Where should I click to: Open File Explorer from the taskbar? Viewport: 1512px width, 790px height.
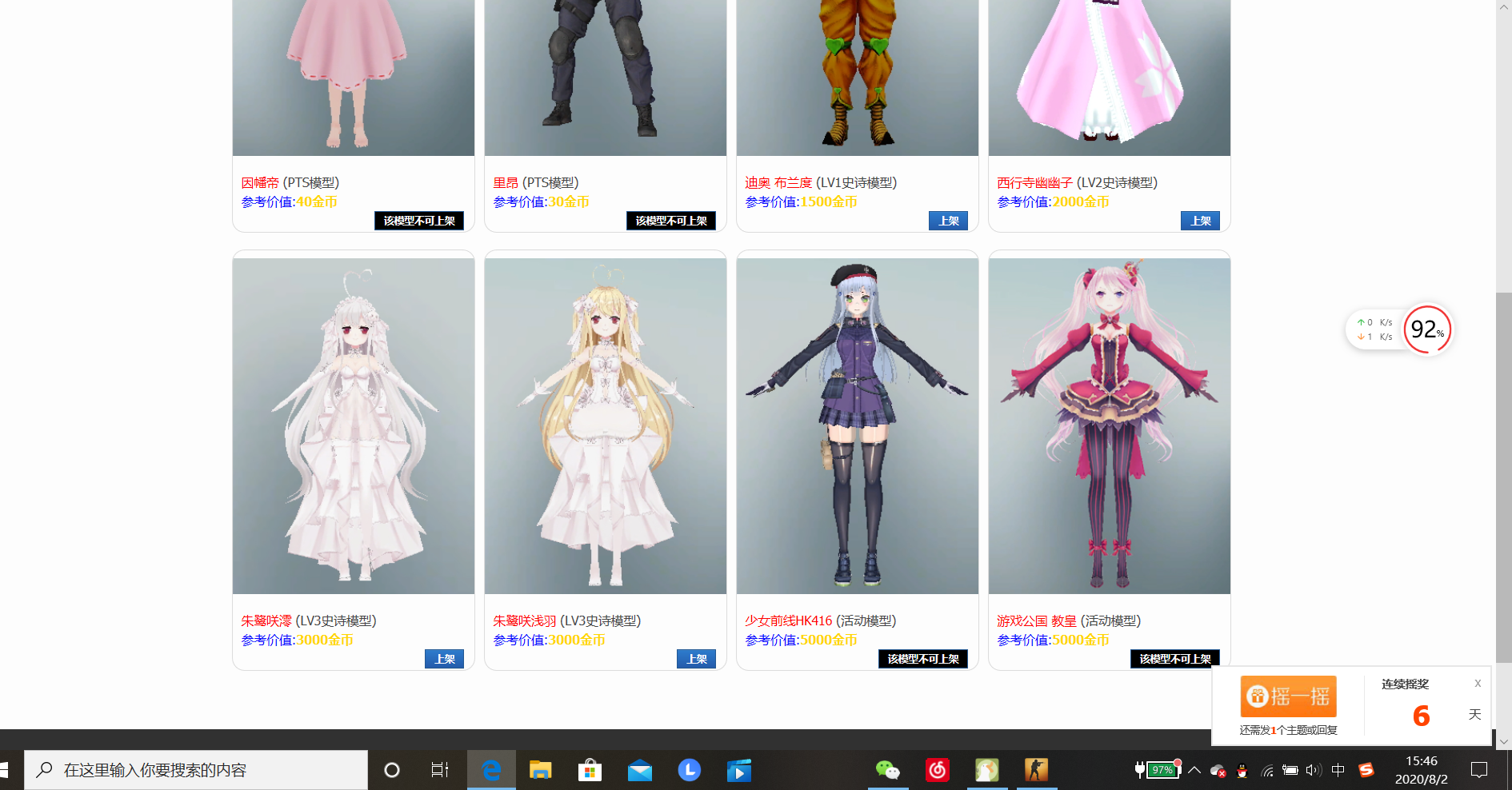click(541, 769)
